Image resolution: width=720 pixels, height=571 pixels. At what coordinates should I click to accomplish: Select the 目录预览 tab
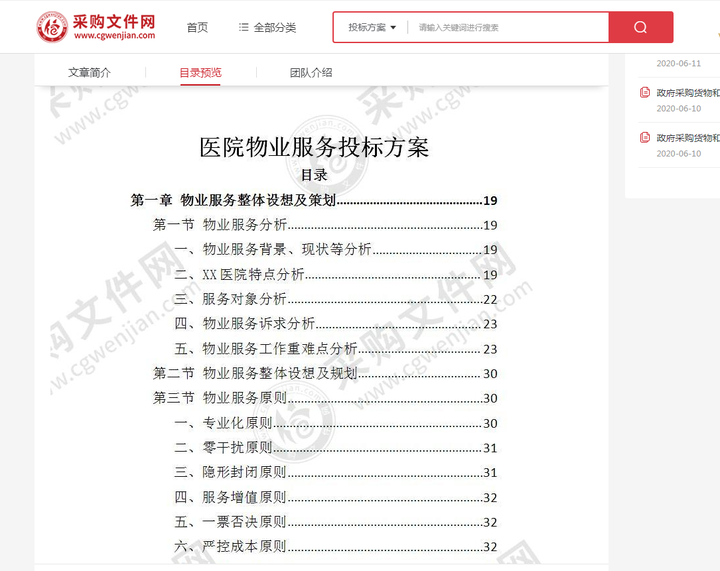pyautogui.click(x=200, y=73)
